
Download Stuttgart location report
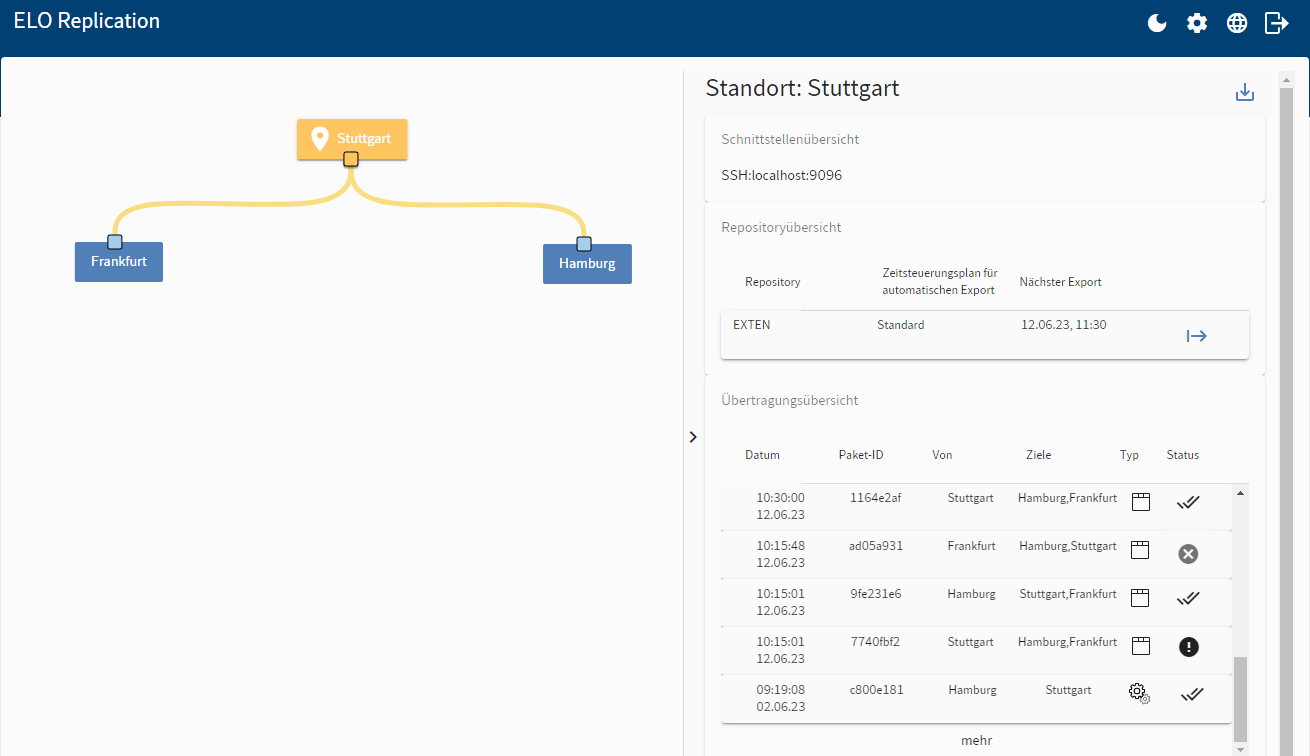1245,92
